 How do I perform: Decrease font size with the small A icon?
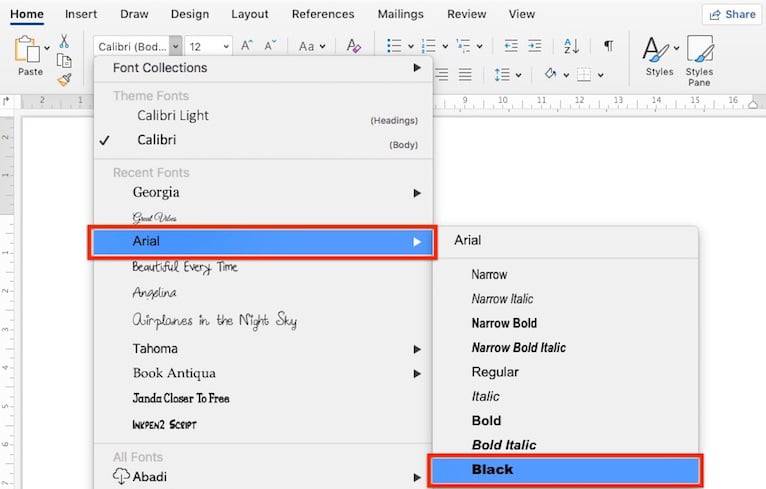click(x=270, y=46)
